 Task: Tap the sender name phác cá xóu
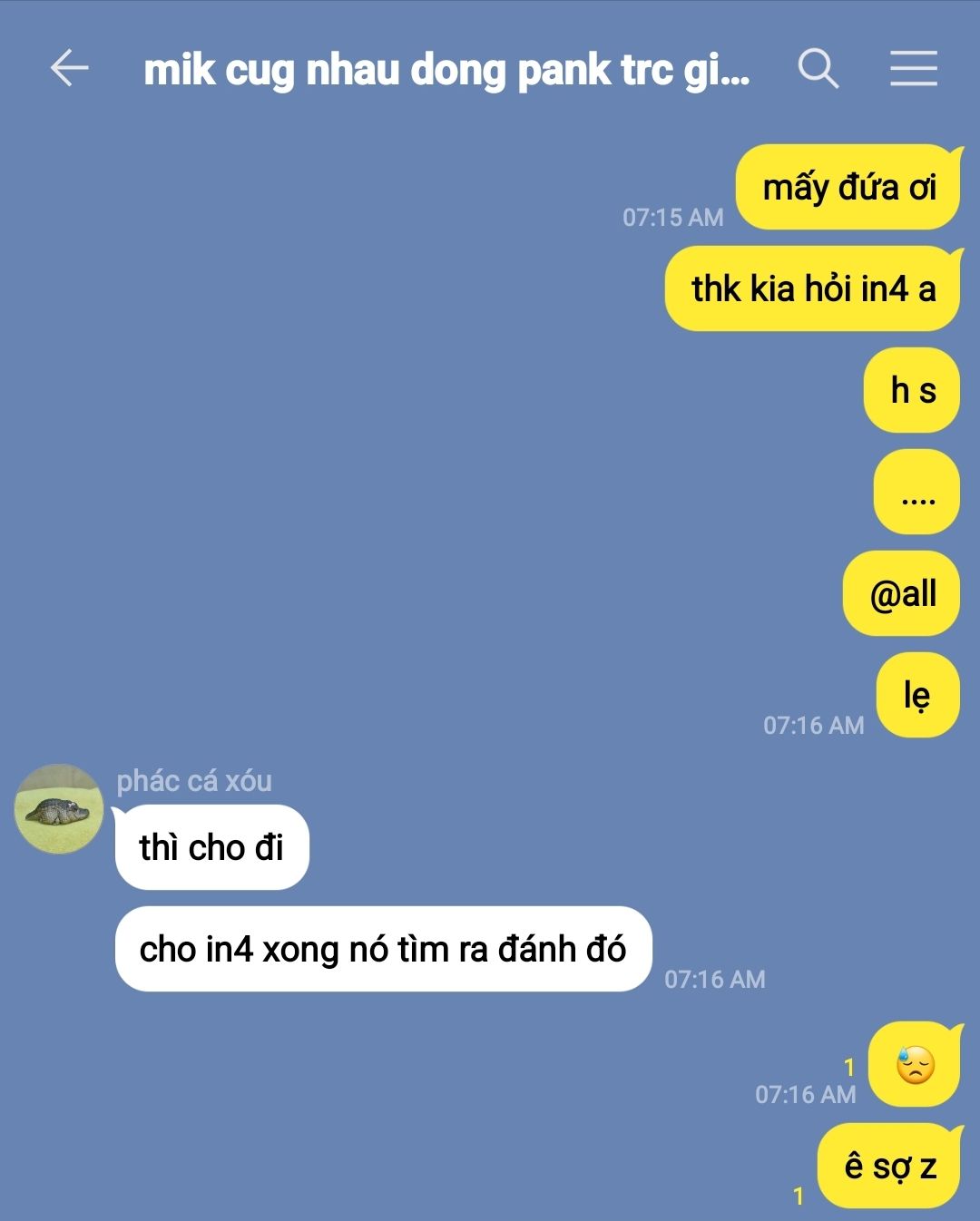(194, 780)
